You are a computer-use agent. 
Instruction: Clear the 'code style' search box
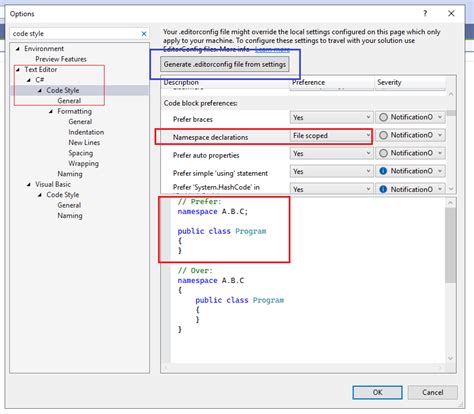tap(144, 34)
